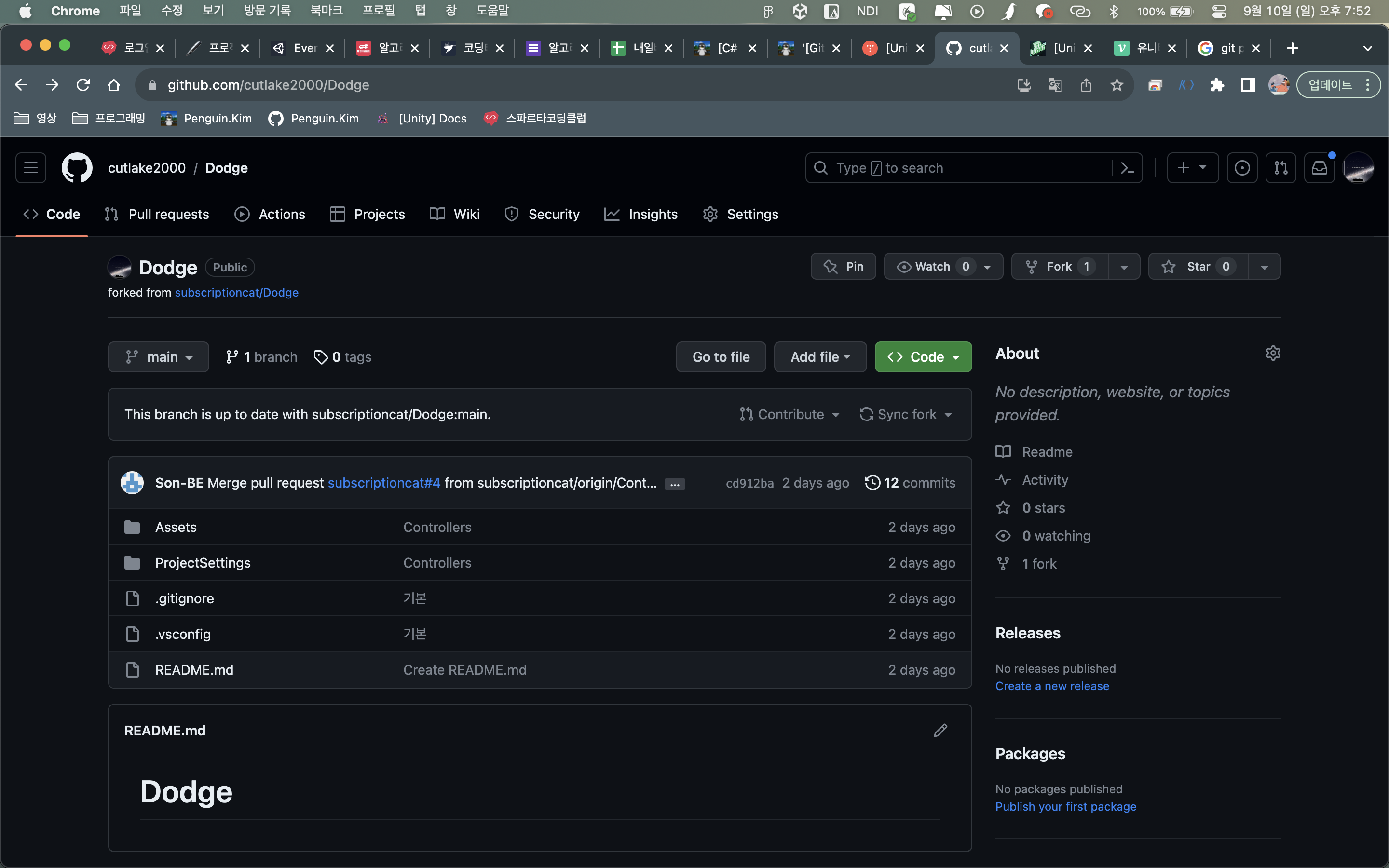Click the Go to file button
The width and height of the screenshot is (1389, 868).
[x=721, y=357]
